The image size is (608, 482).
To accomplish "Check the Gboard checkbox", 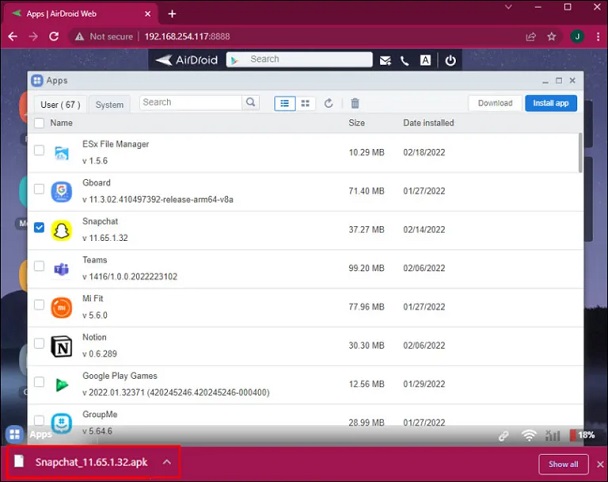I will (x=39, y=189).
